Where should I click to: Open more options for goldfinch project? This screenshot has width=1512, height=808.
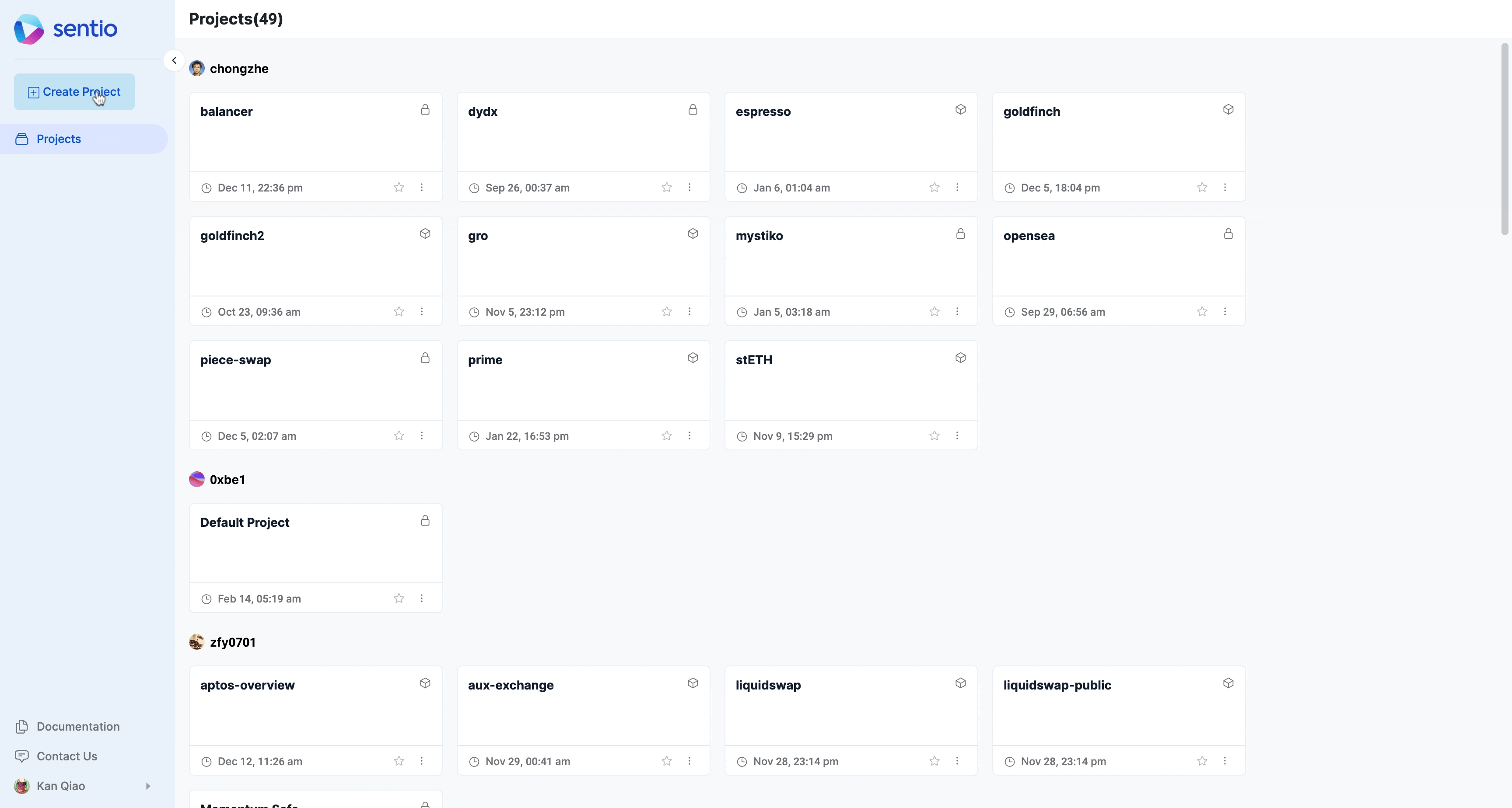pos(1225,188)
